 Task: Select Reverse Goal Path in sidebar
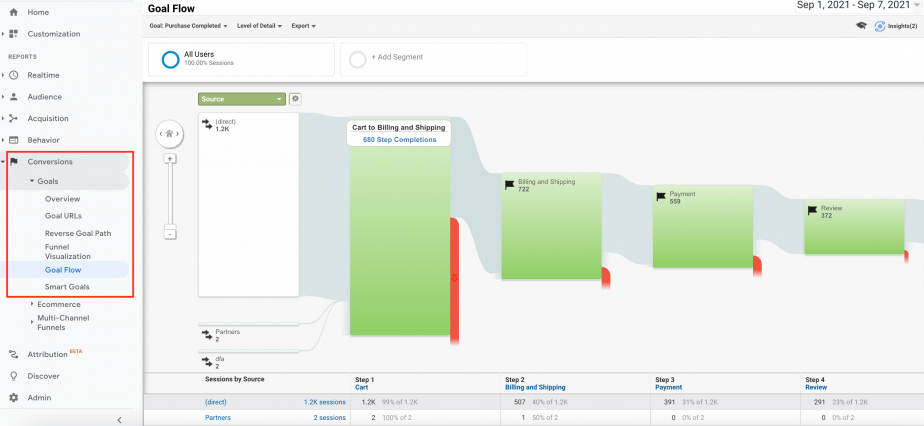[78, 233]
